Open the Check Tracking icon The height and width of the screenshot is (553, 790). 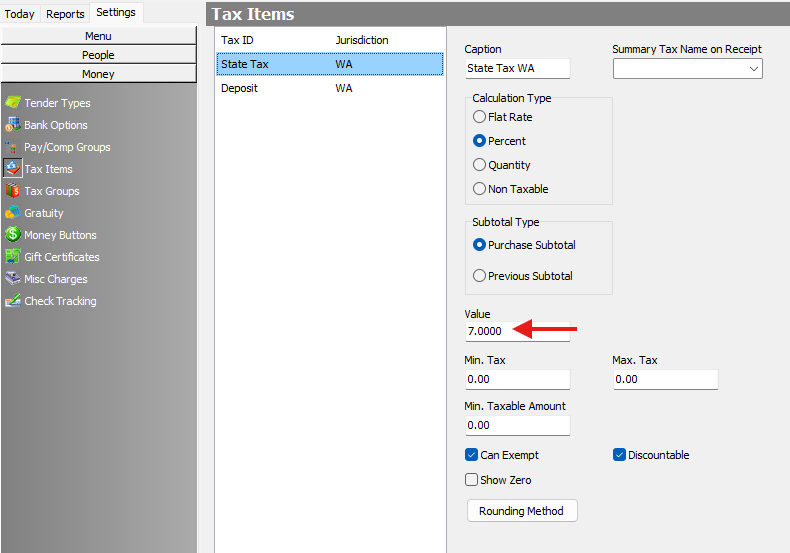point(13,301)
